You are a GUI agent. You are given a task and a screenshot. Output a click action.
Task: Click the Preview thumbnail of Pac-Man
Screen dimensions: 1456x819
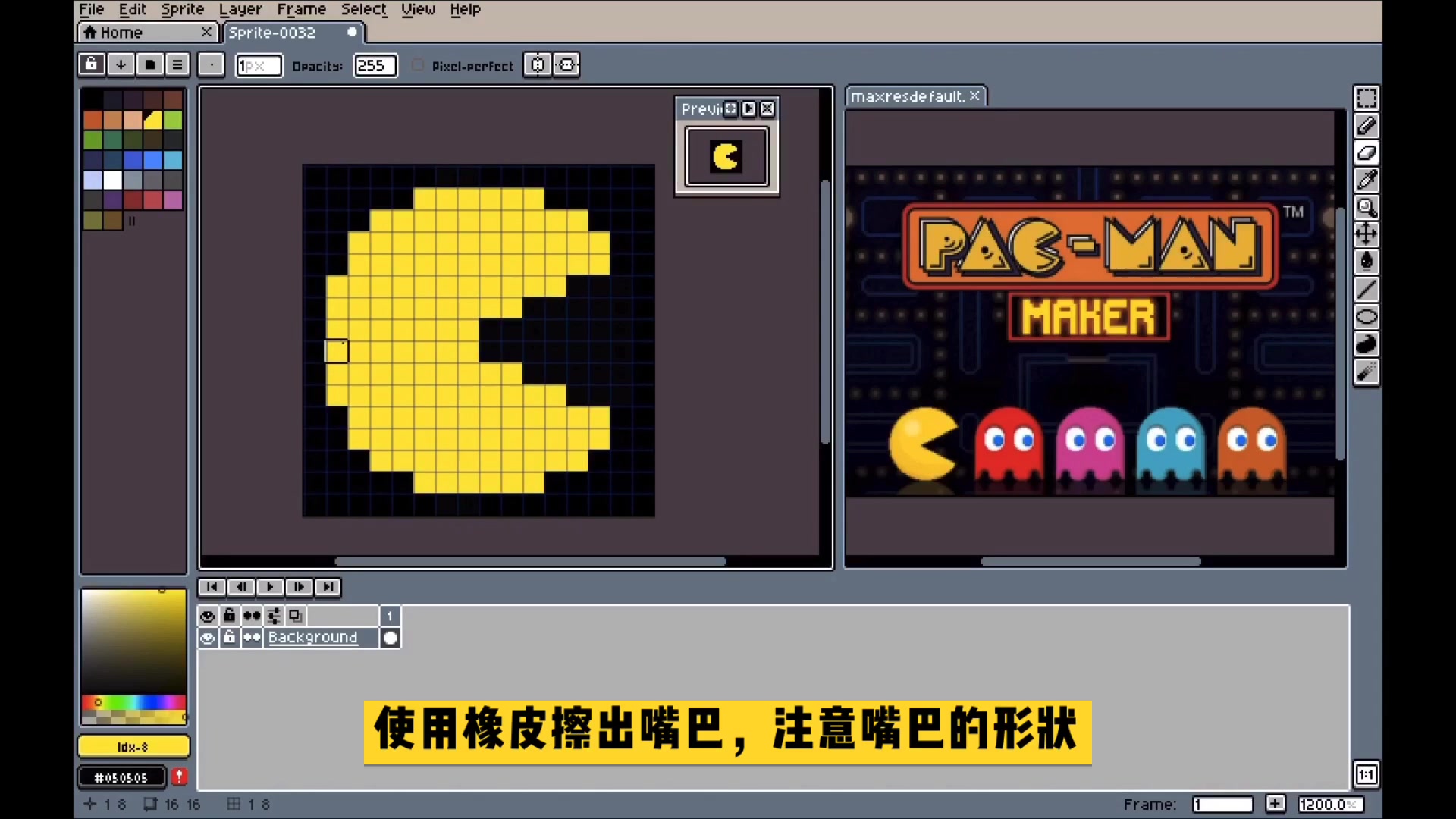tap(726, 157)
